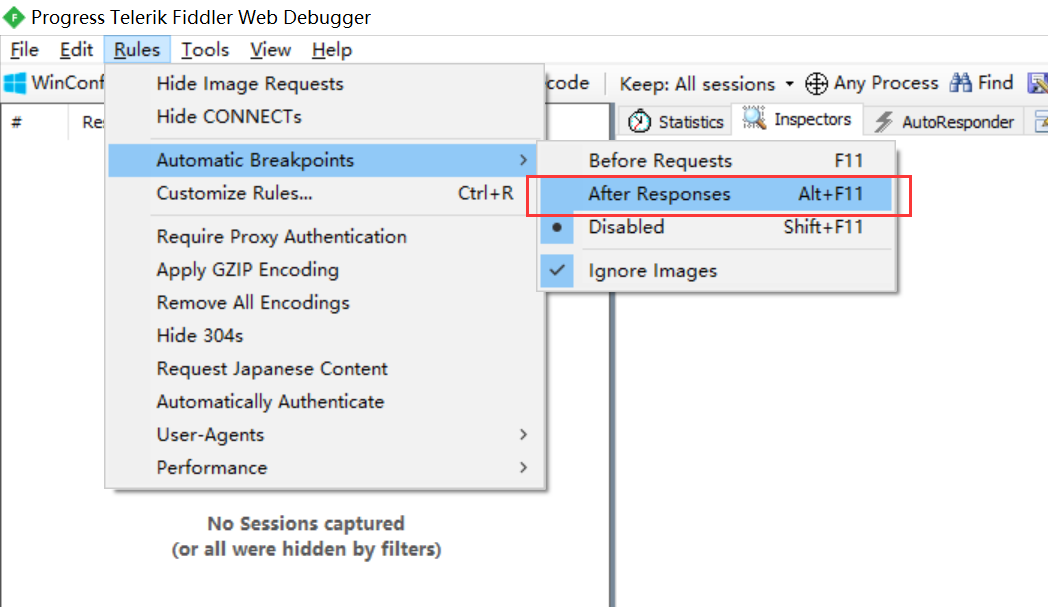Click the Find toolbar button

981,83
